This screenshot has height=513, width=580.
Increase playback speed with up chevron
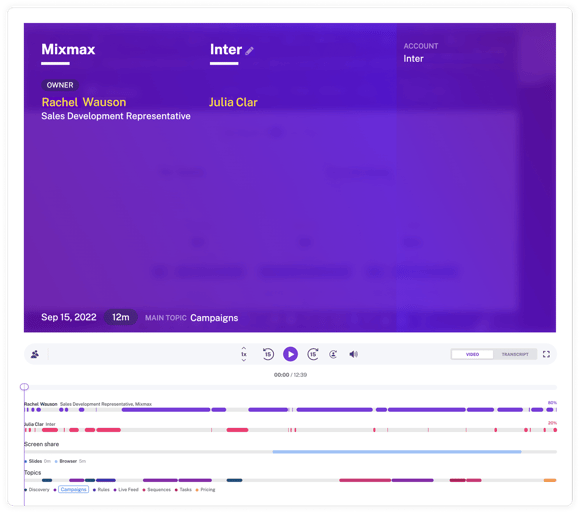pyautogui.click(x=244, y=348)
